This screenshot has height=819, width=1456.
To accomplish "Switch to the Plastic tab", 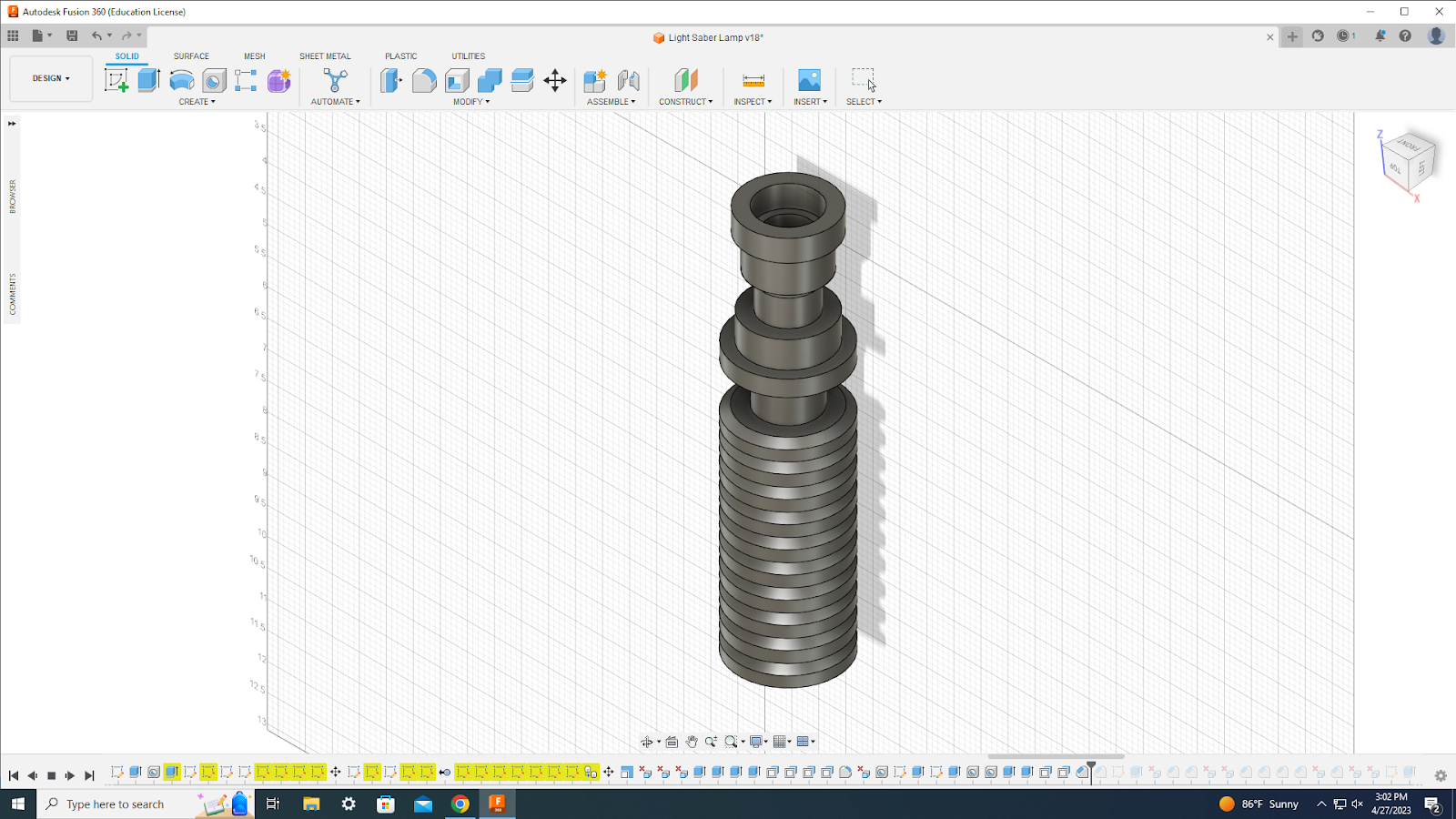I will [x=400, y=56].
